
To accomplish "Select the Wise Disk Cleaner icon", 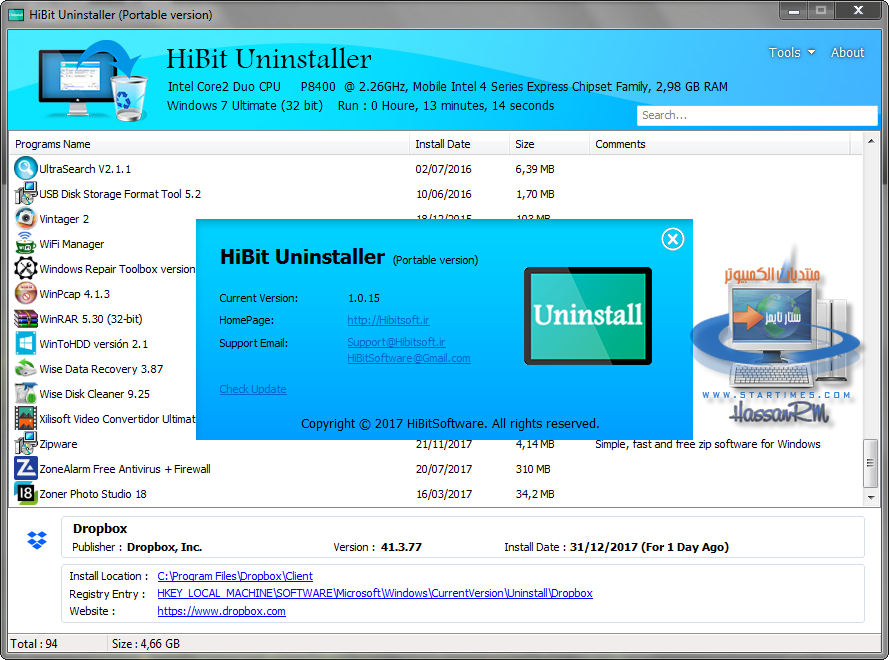I will [25, 393].
